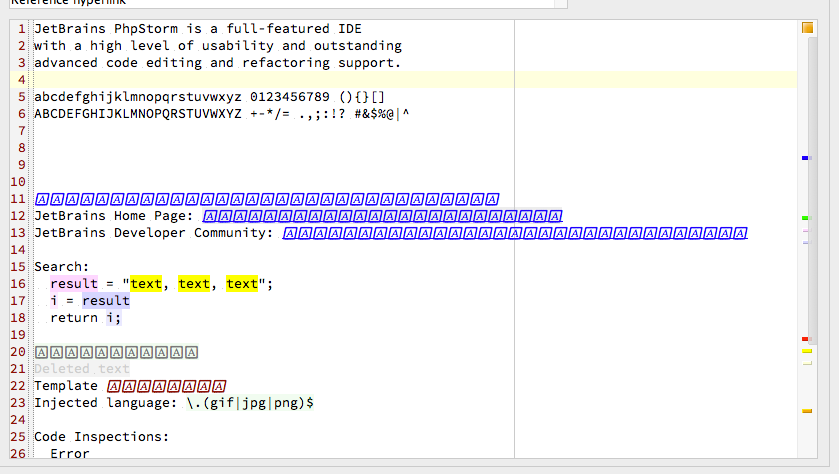Click the 'Error' text on line 26

pos(70,454)
